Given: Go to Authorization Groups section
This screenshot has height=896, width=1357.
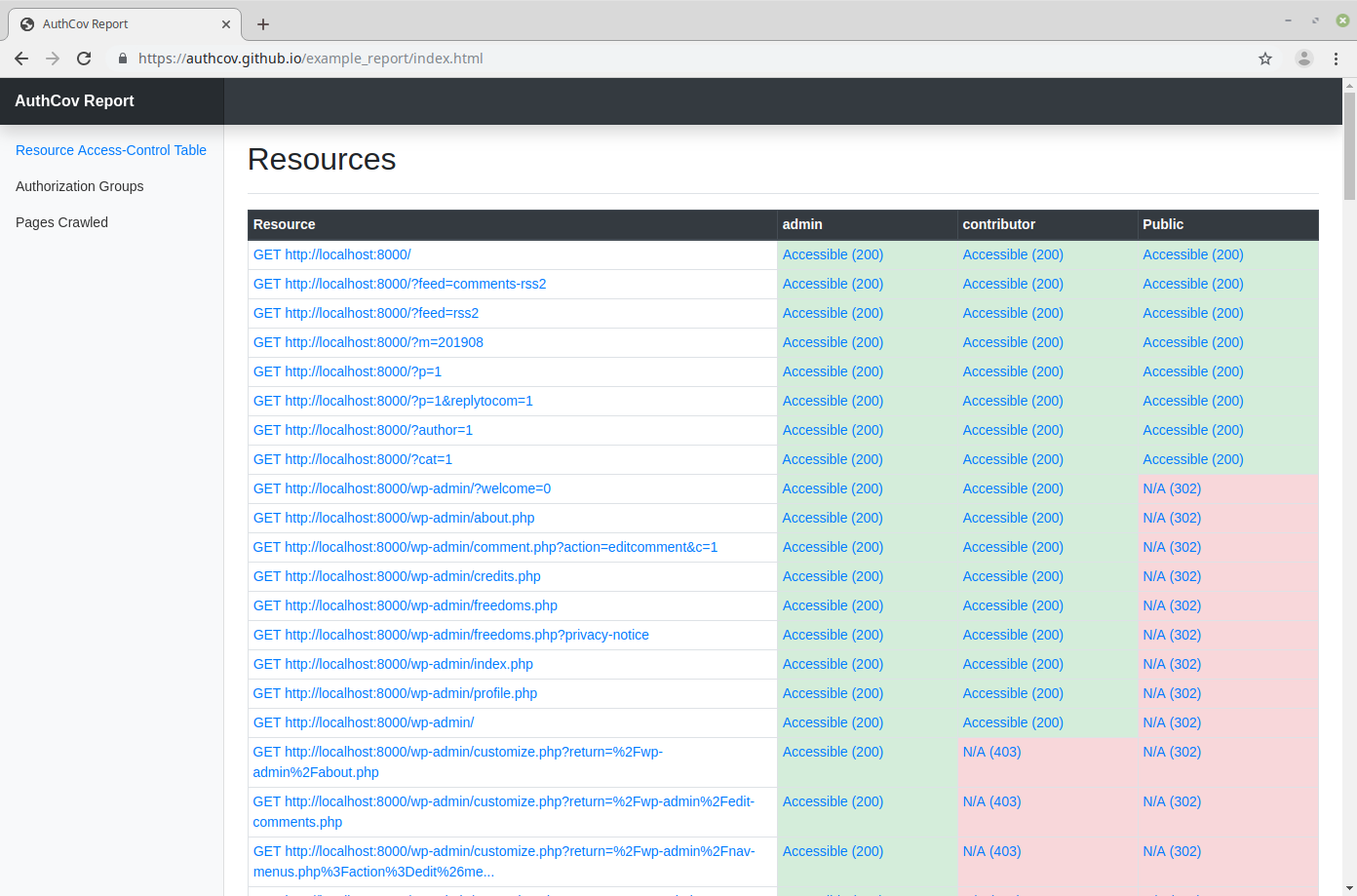Looking at the screenshot, I should (x=80, y=186).
